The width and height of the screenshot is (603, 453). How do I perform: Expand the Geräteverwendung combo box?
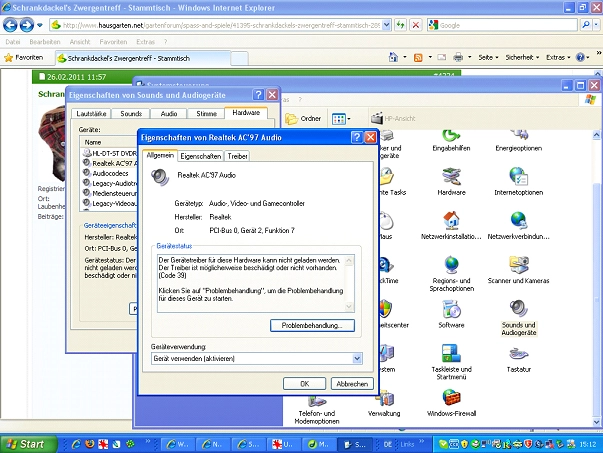pos(357,358)
